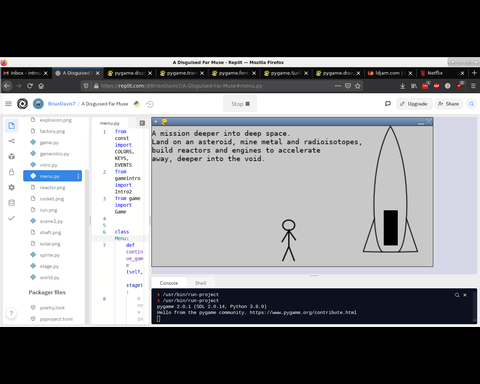Switch to the pygame.Surface browser tab
Viewport: 480px width, 384px height.
[x=286, y=73]
